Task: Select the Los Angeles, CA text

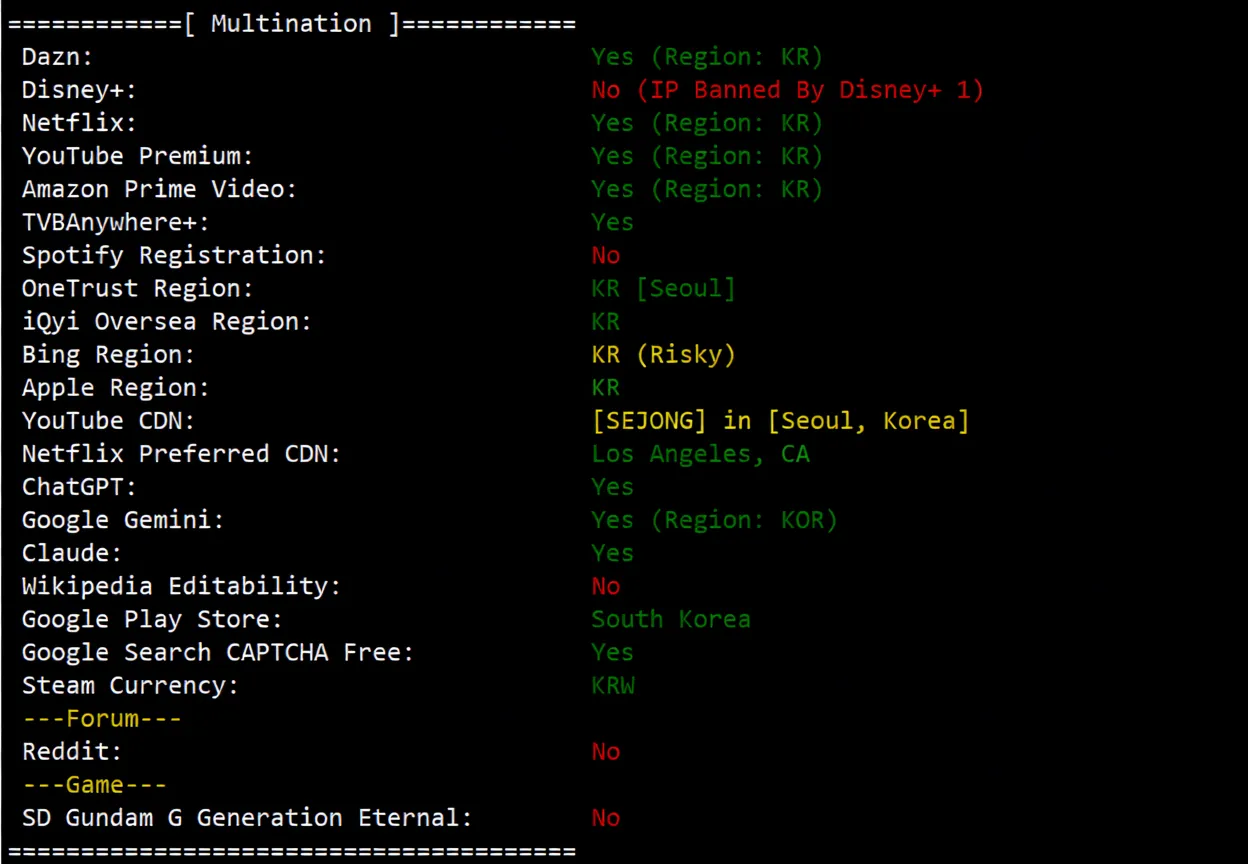Action: click(700, 454)
